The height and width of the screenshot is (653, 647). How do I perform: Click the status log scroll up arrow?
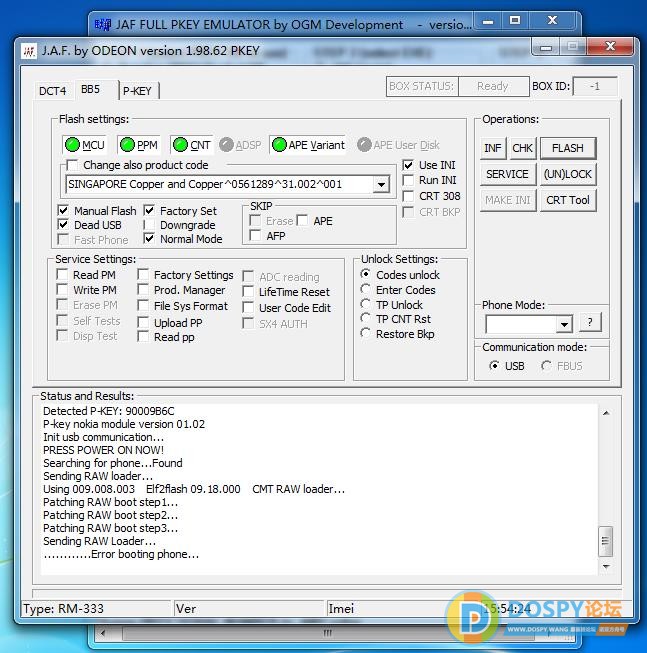[606, 413]
